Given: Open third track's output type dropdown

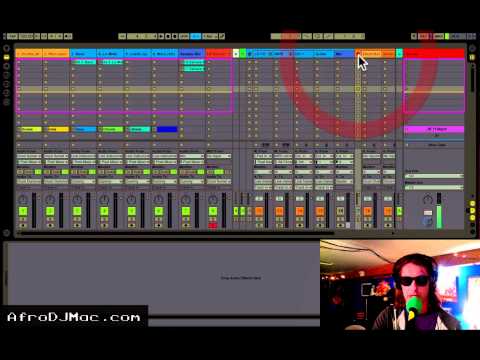Looking at the screenshot, I should (83, 182).
